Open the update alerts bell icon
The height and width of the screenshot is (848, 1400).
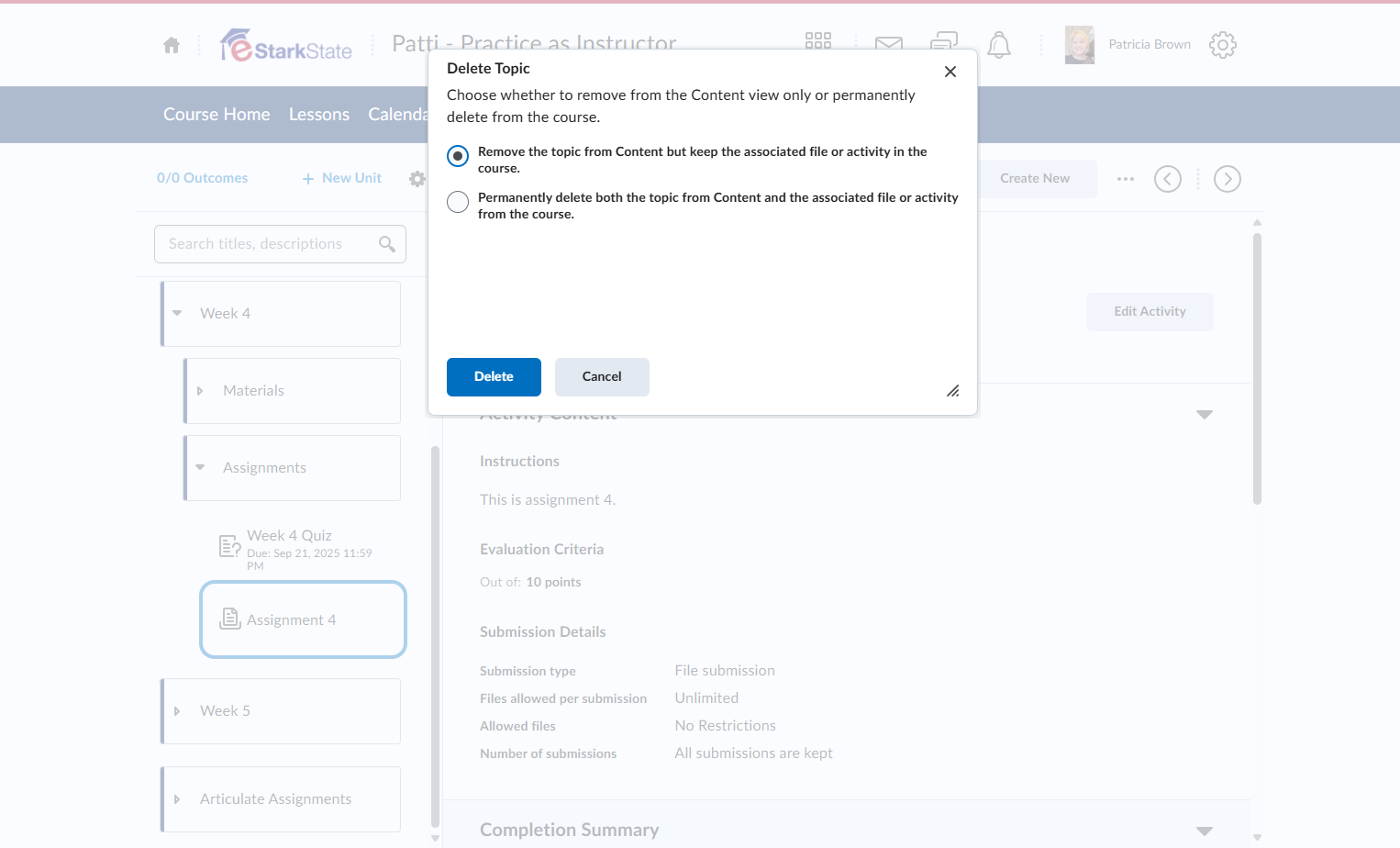(999, 44)
